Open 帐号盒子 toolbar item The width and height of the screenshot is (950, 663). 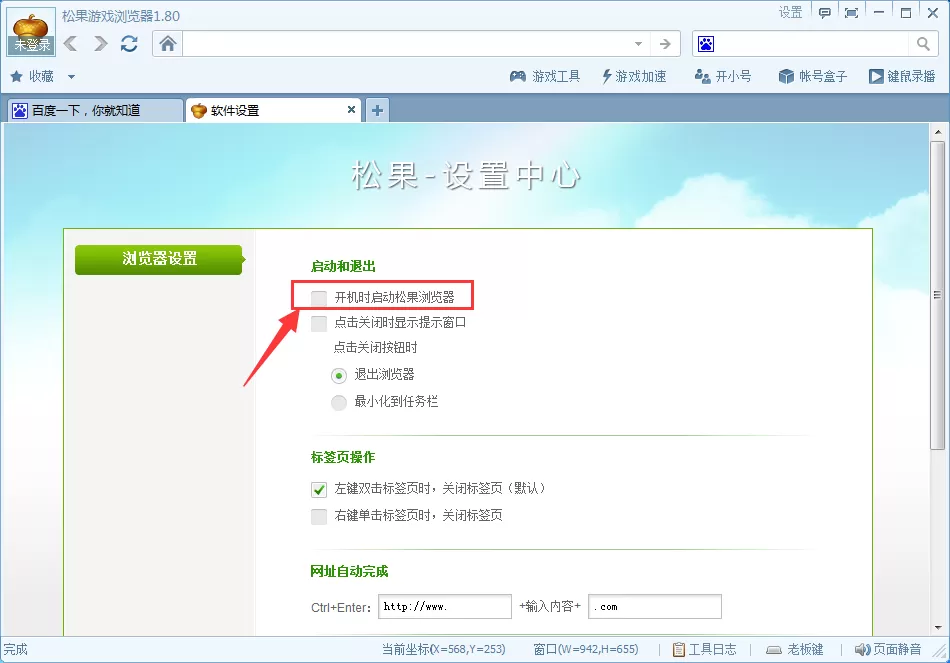[812, 76]
